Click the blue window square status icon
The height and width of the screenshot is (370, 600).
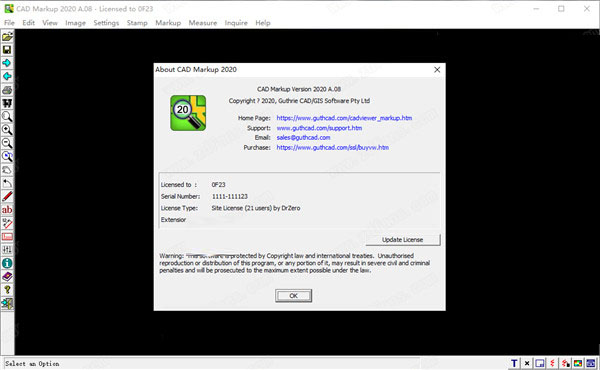point(540,363)
